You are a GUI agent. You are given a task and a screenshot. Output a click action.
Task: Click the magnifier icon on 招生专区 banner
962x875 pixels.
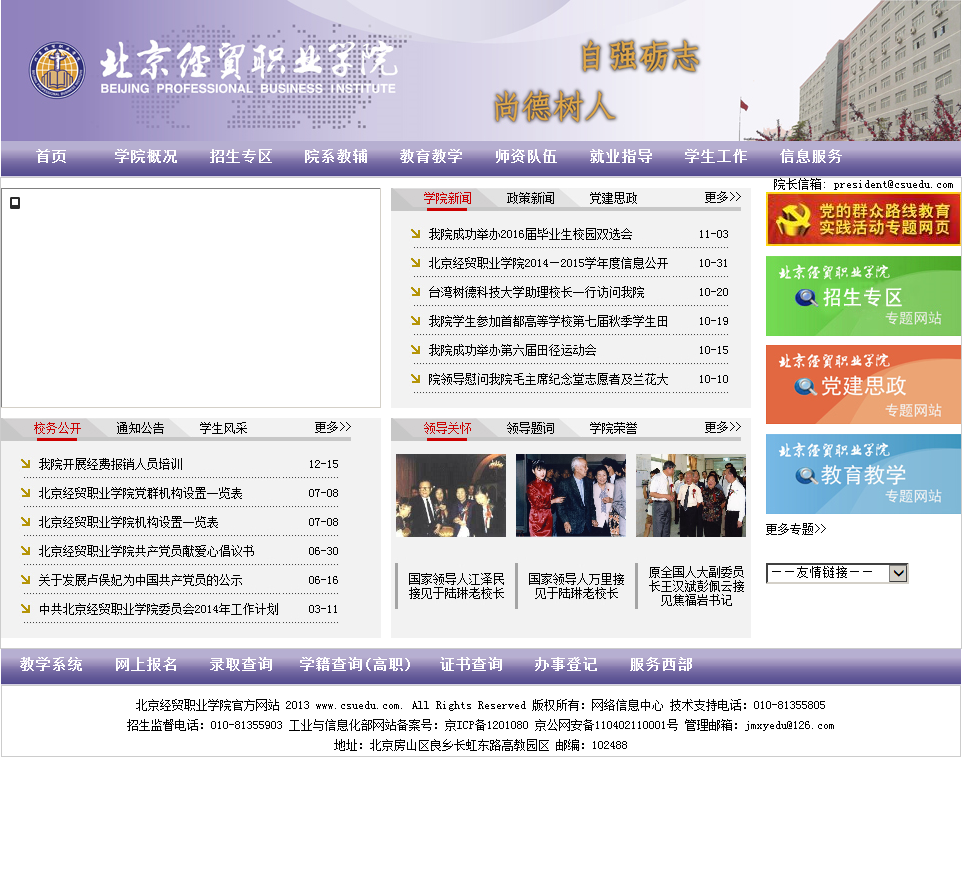(806, 298)
